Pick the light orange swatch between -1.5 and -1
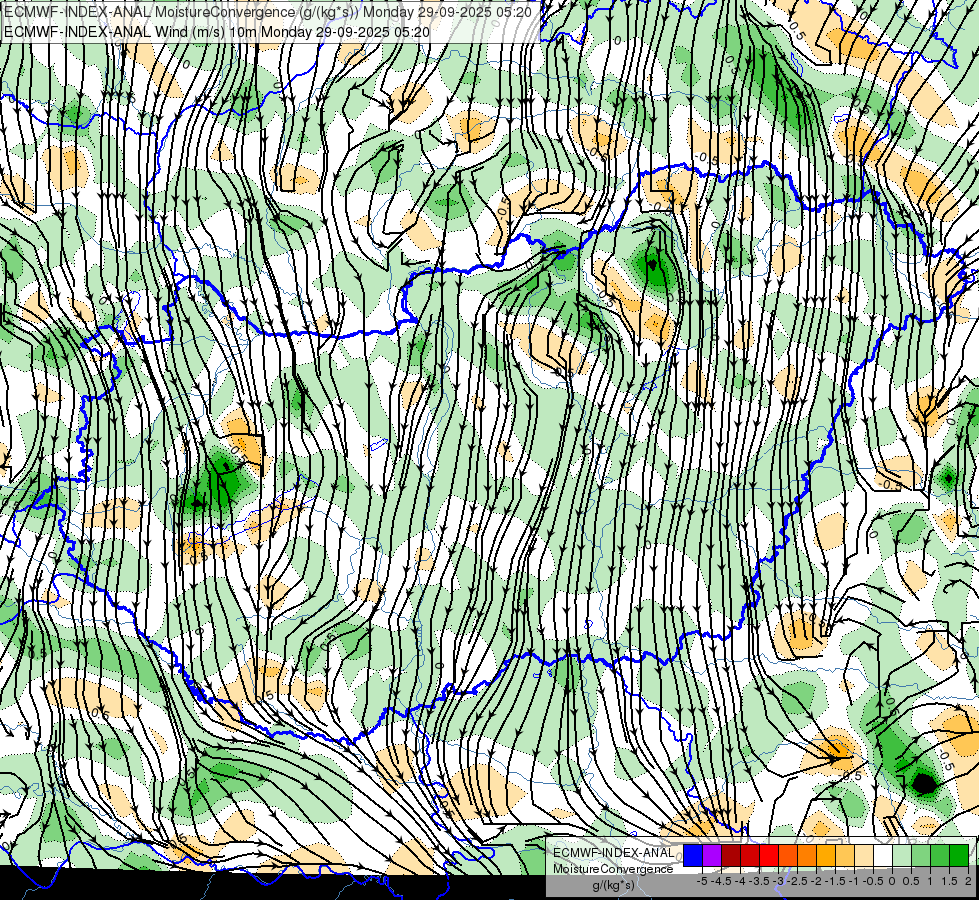 tap(845, 855)
